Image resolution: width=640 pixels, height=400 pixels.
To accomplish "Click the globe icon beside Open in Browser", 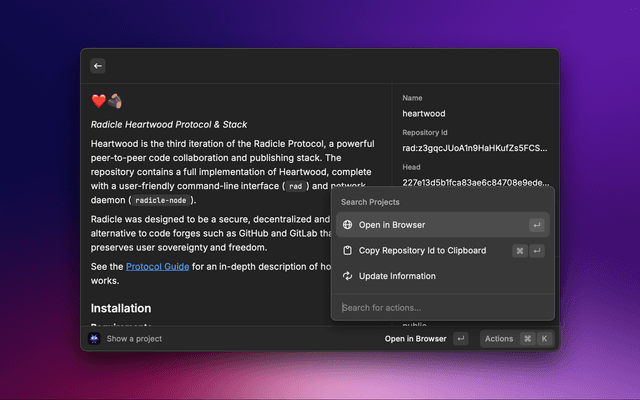I will pos(347,225).
